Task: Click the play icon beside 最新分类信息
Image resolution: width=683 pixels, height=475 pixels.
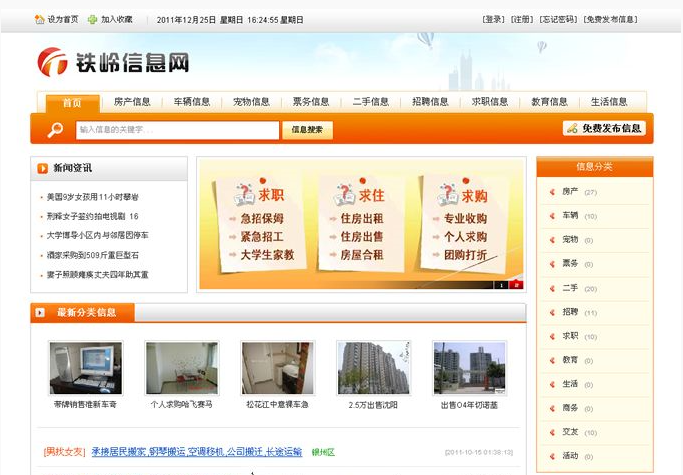Action: (x=40, y=312)
